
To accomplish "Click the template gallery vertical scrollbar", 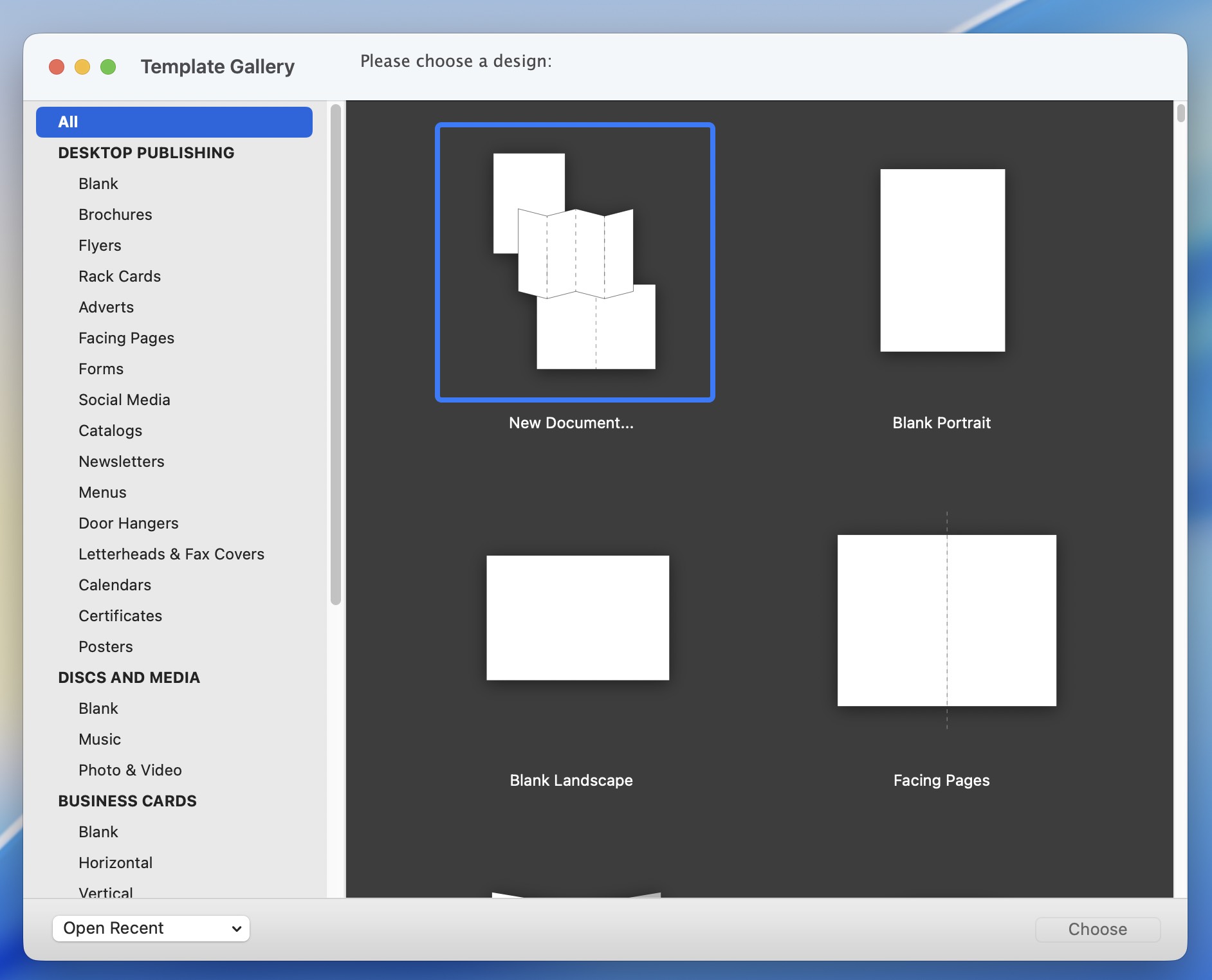I will 1180,114.
